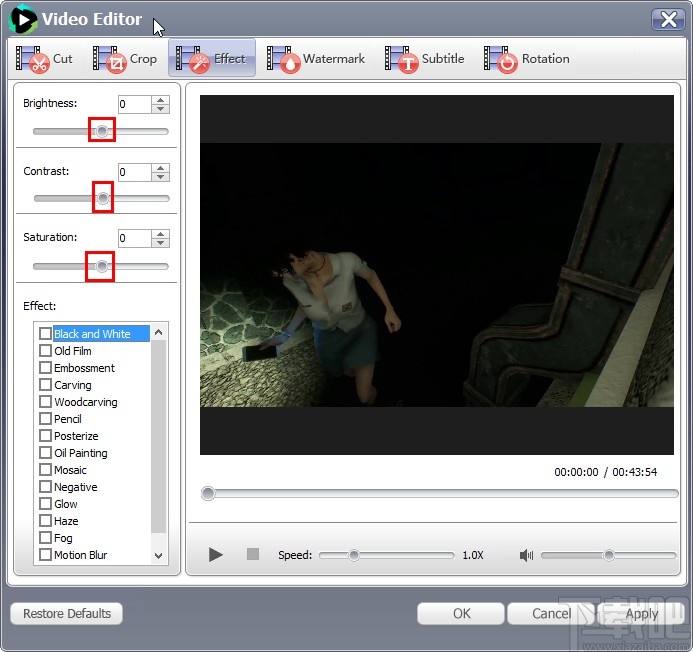Click the video timeline seek handle
The width and height of the screenshot is (693, 652).
[208, 493]
